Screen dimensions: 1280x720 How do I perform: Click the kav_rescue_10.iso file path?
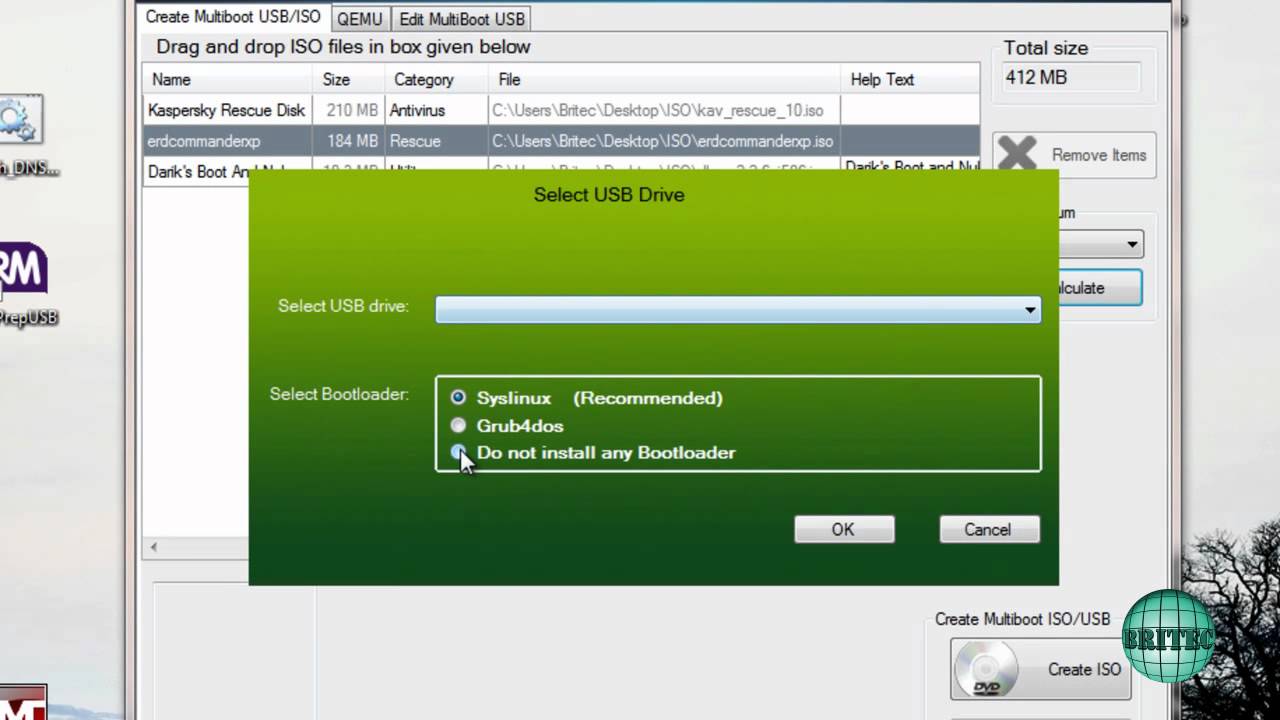click(x=657, y=110)
